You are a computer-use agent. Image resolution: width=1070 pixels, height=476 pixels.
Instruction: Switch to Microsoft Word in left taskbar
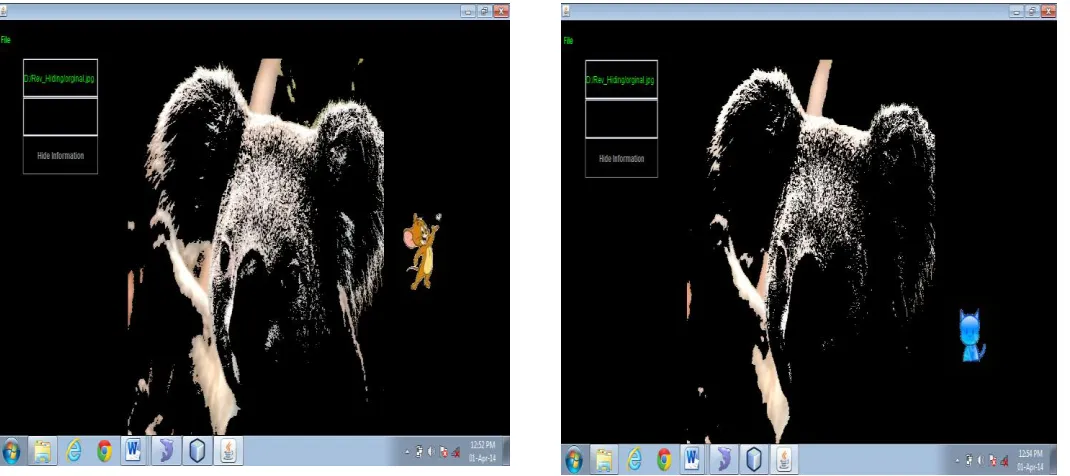(134, 451)
